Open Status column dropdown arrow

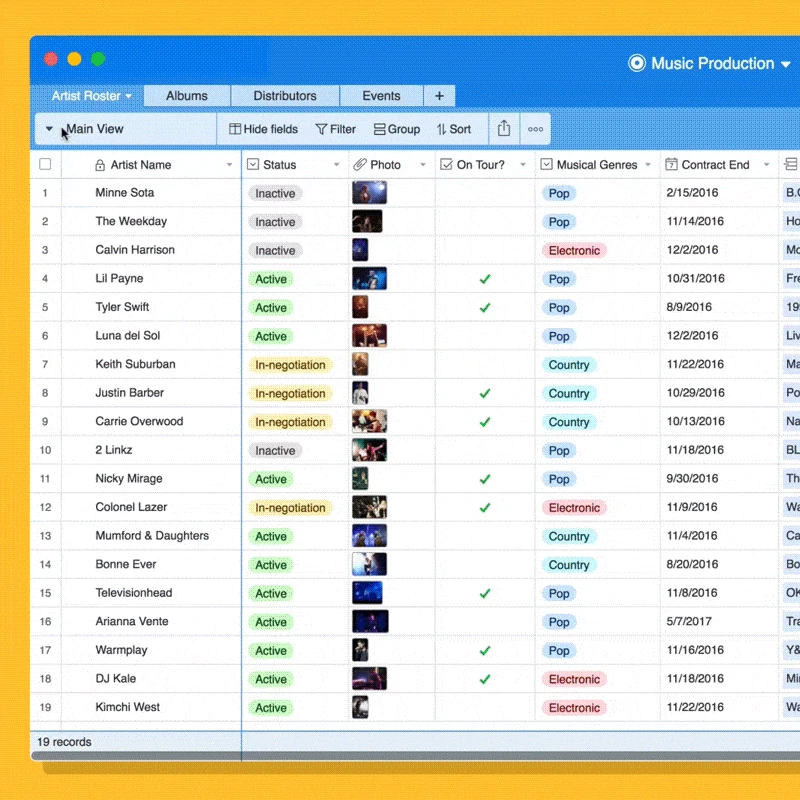pyautogui.click(x=336, y=165)
